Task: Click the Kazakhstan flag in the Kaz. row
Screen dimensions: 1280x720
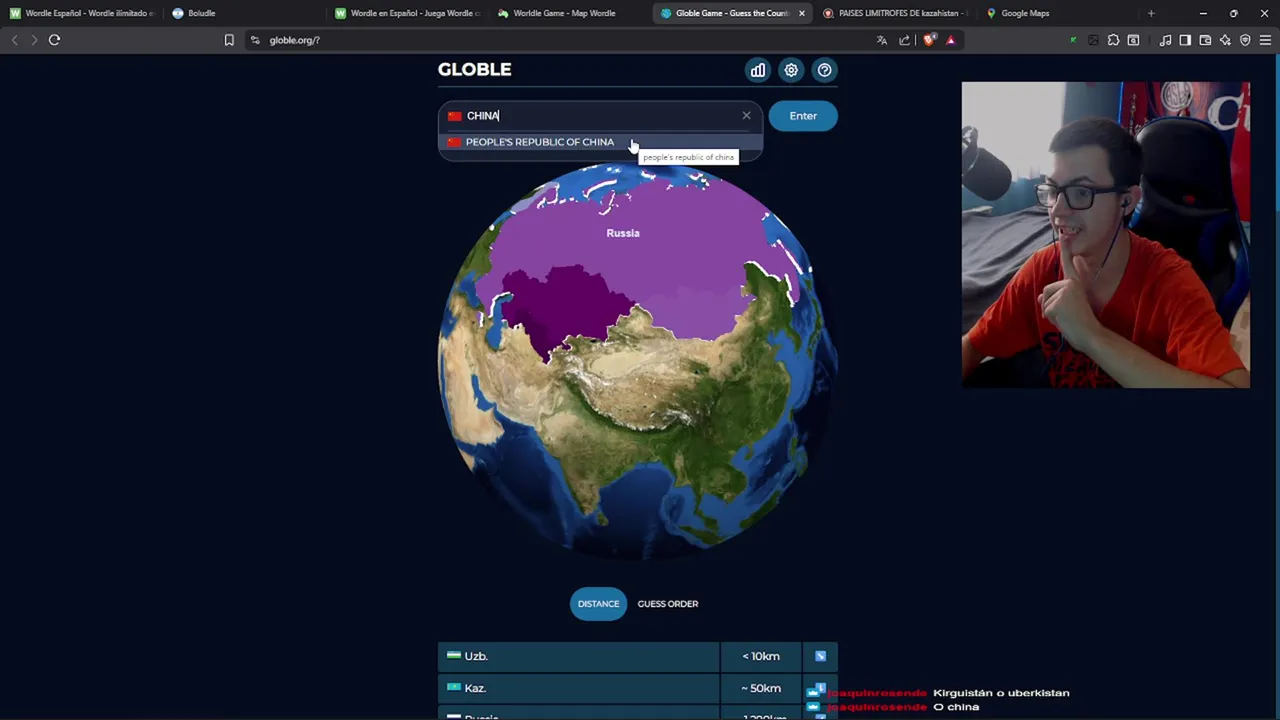Action: pyautogui.click(x=454, y=688)
